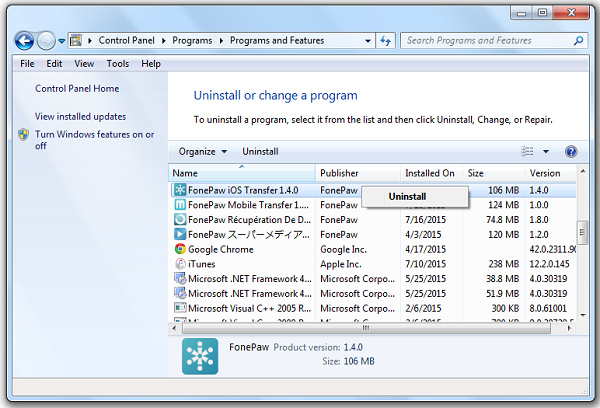Click the search magnifier icon

[x=579, y=40]
